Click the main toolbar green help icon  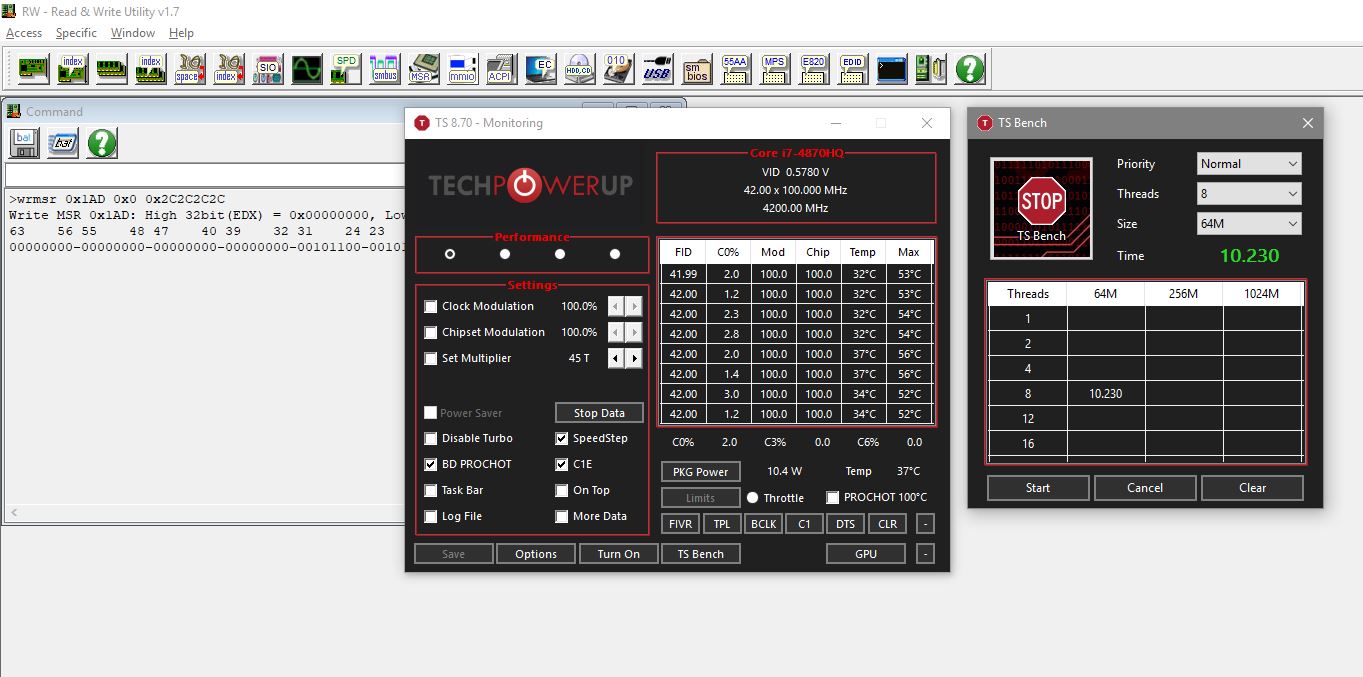pos(969,69)
